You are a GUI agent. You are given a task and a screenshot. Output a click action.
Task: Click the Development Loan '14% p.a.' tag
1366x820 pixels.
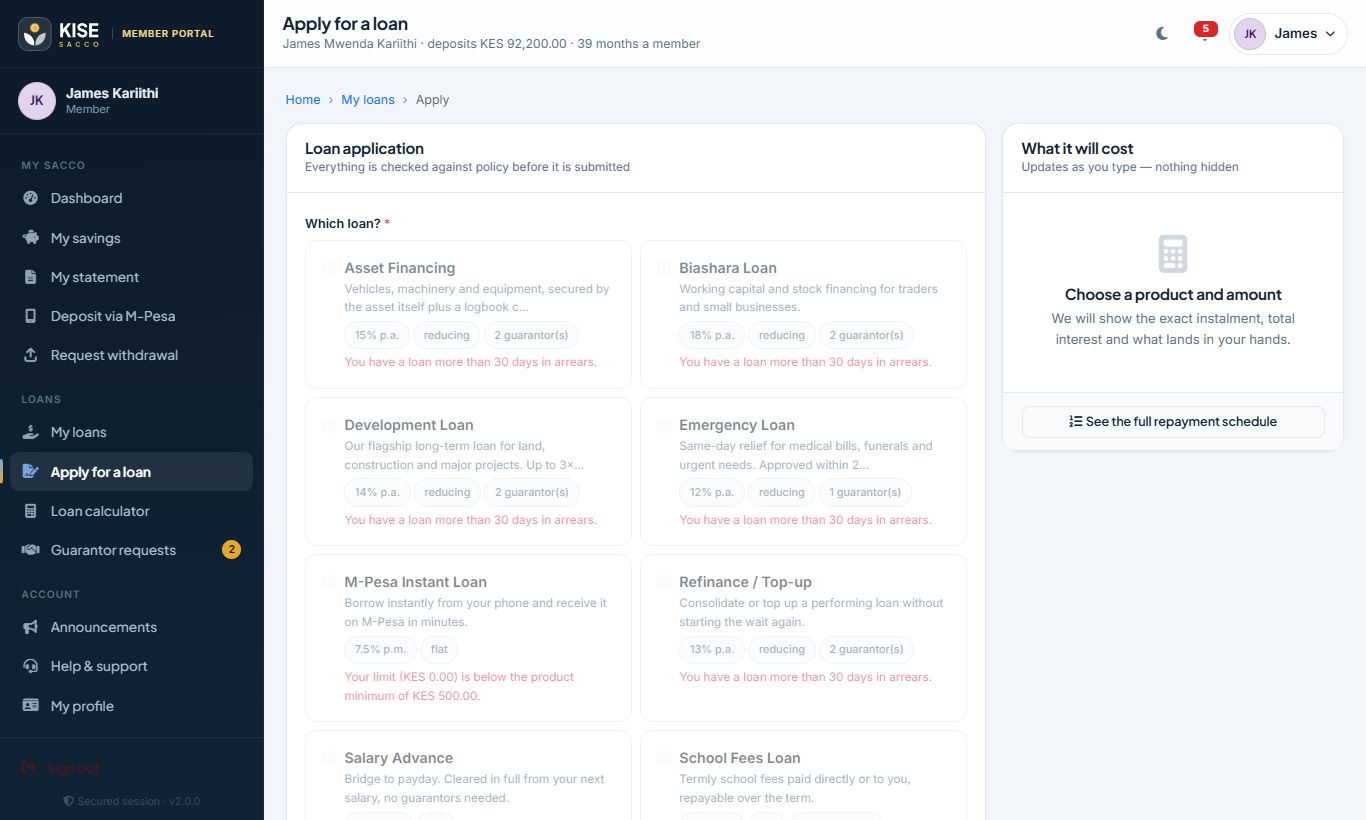(x=377, y=492)
